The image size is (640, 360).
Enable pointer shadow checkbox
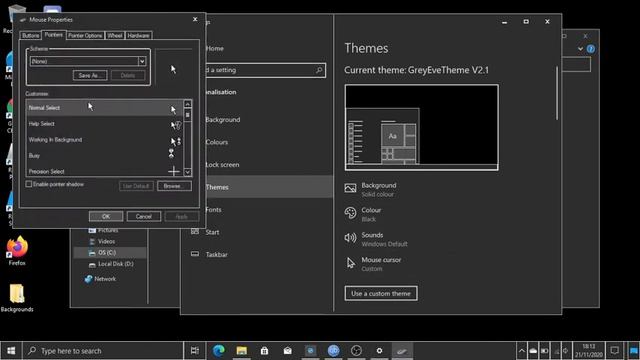(29, 184)
